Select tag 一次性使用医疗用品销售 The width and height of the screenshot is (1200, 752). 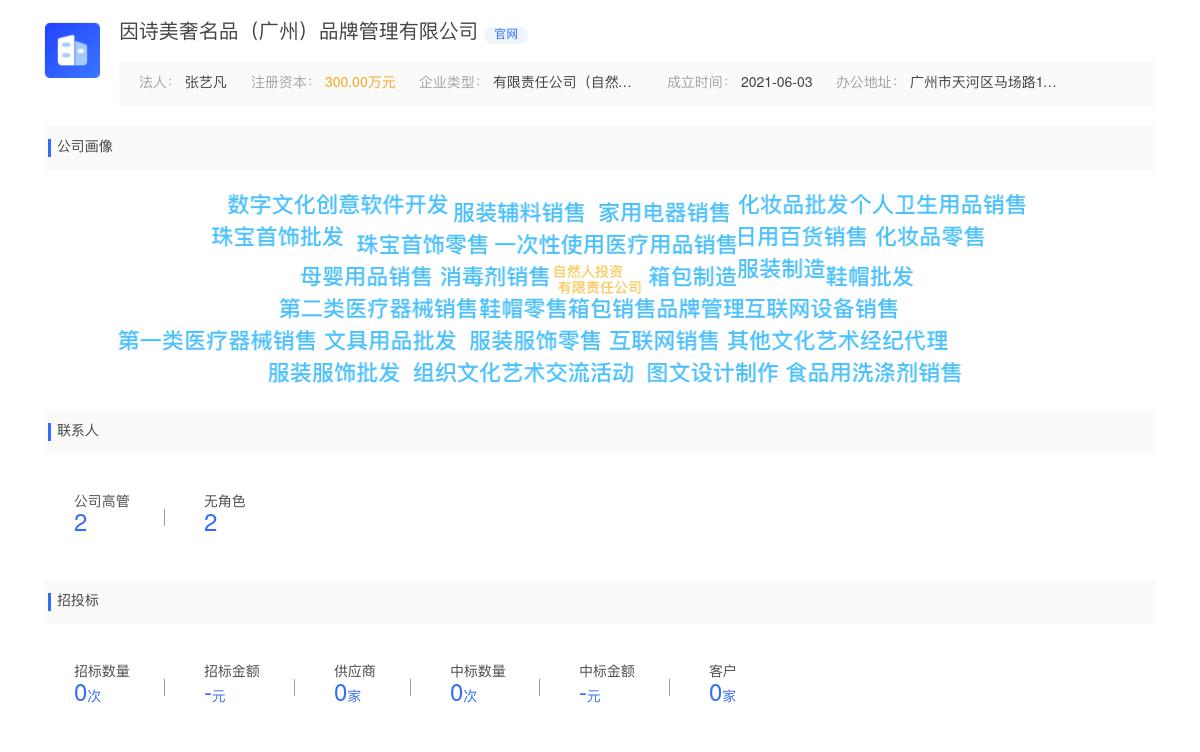click(x=616, y=245)
